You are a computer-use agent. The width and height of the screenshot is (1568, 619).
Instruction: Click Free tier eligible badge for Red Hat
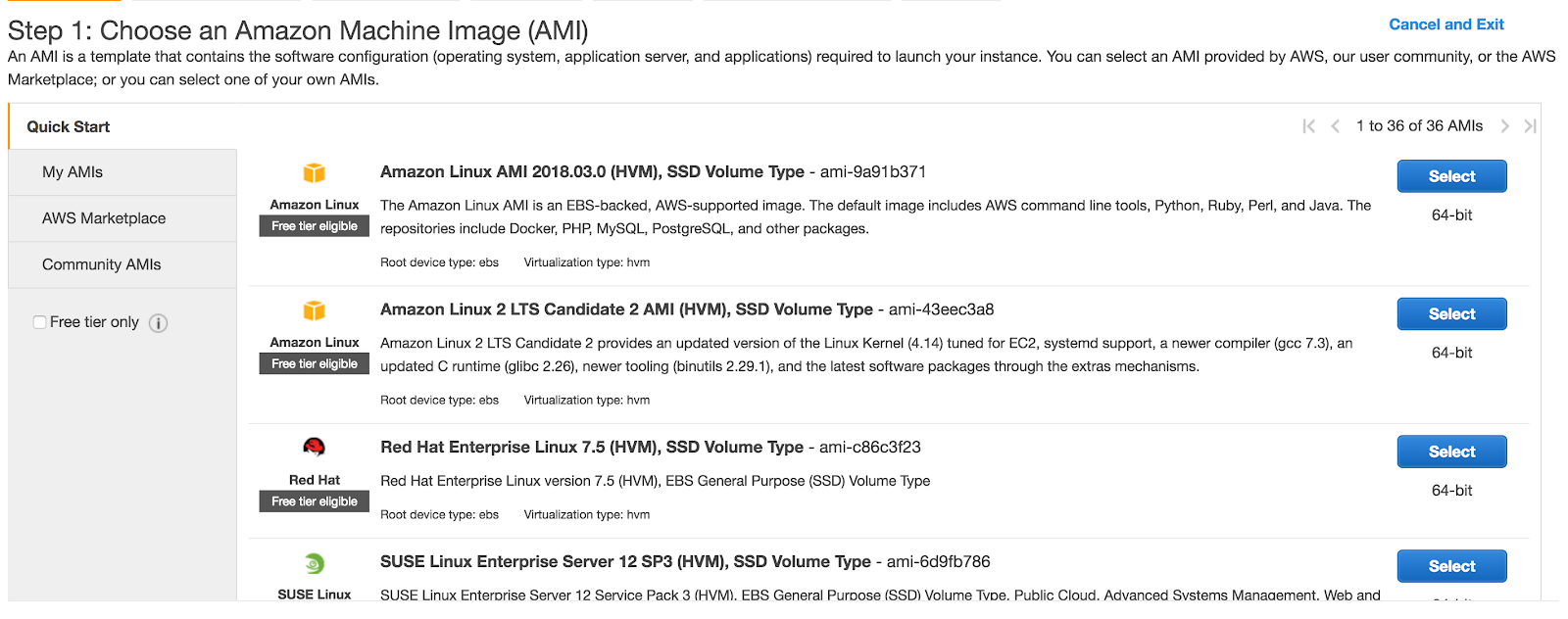pos(315,501)
